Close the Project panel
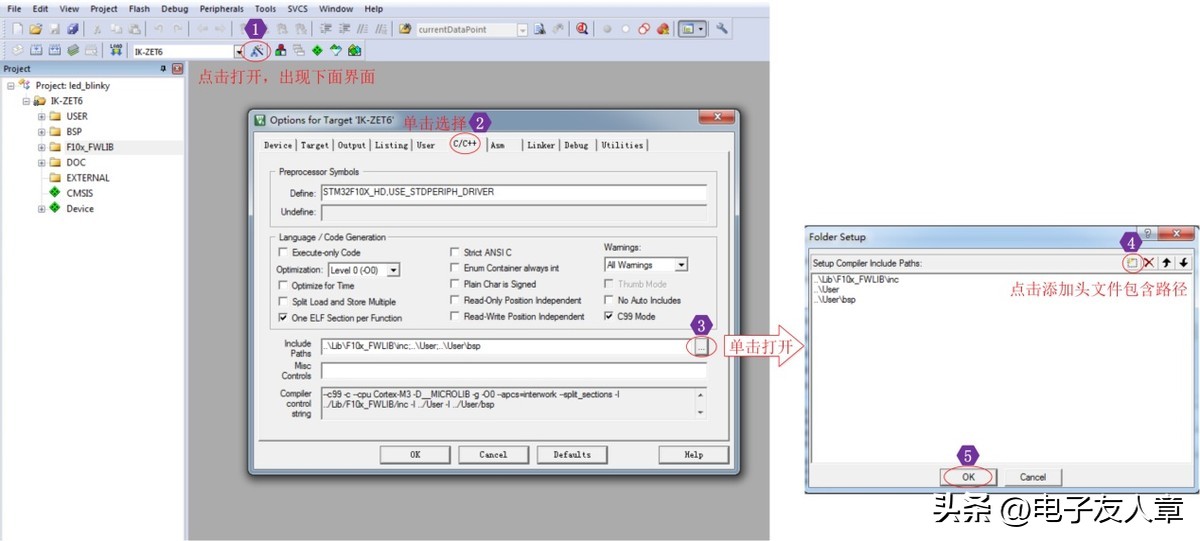The height and width of the screenshot is (541, 1200). coord(177,68)
